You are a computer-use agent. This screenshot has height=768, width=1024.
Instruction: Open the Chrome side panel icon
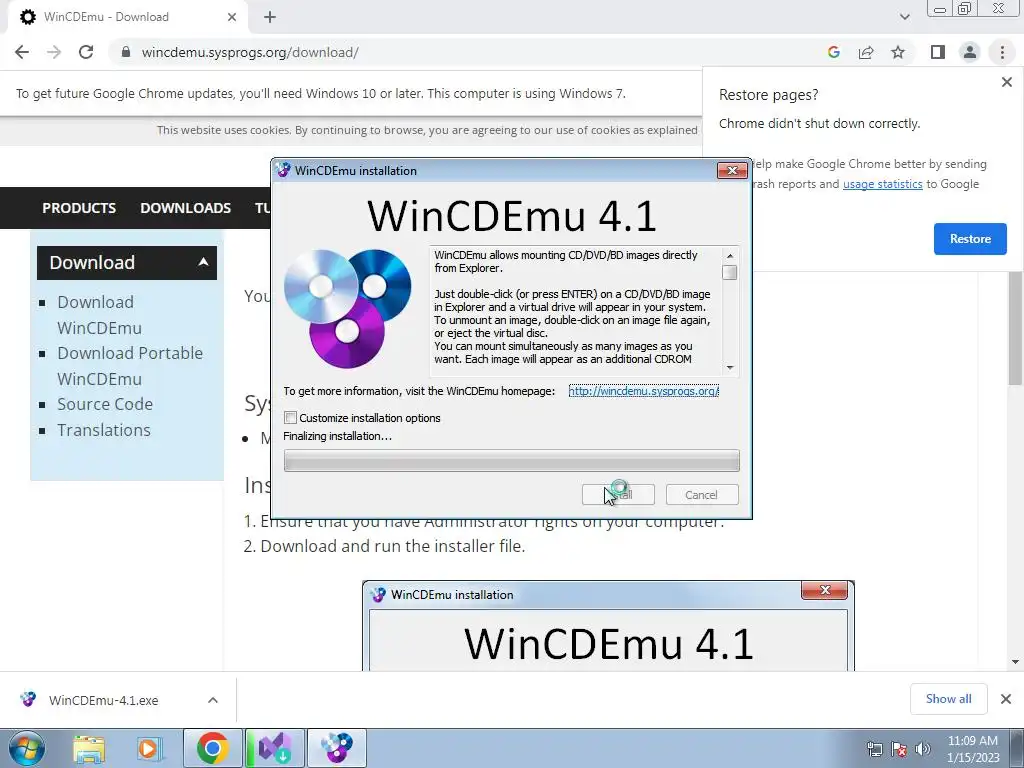[x=938, y=52]
